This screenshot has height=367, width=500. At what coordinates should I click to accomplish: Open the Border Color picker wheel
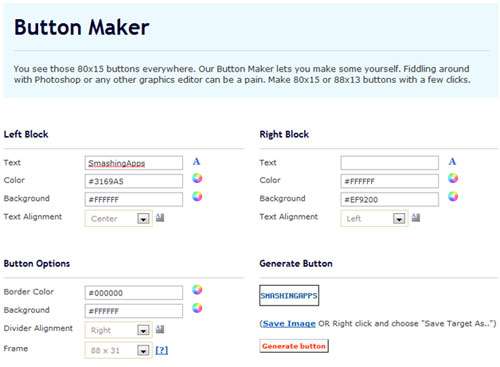tap(197, 290)
